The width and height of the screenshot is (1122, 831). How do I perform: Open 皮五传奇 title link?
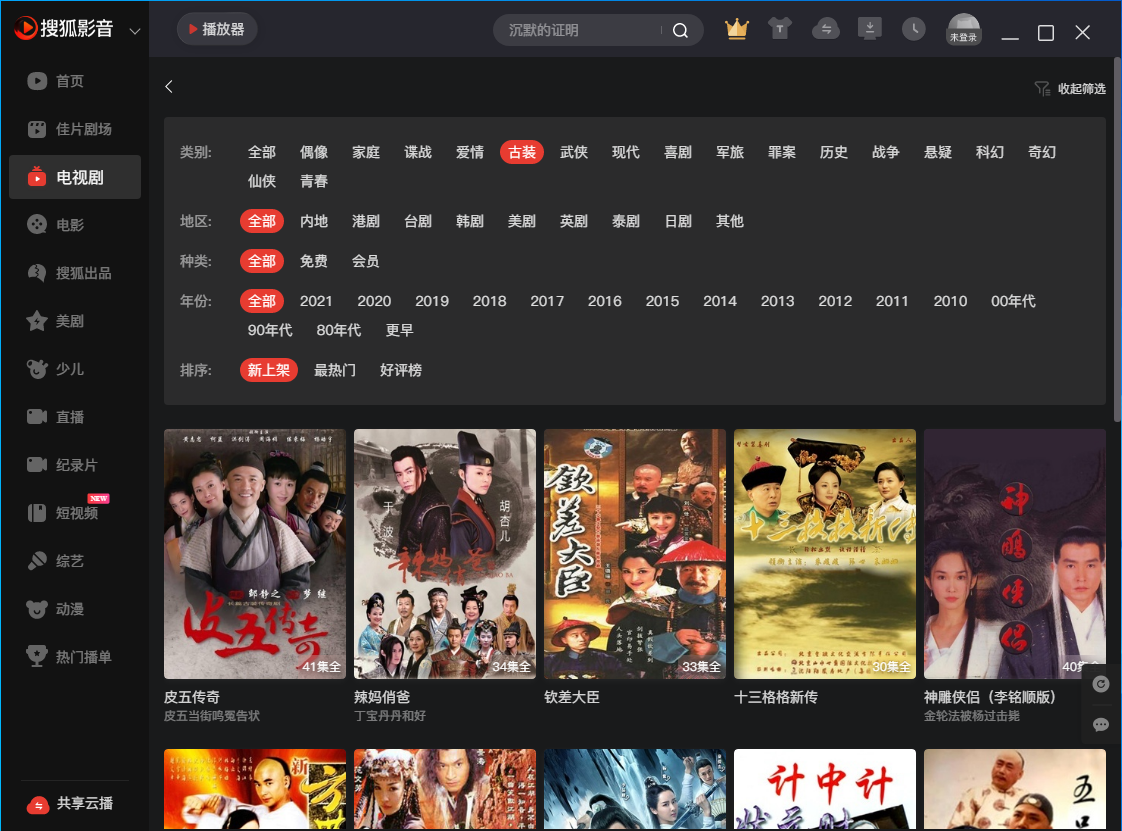point(192,696)
